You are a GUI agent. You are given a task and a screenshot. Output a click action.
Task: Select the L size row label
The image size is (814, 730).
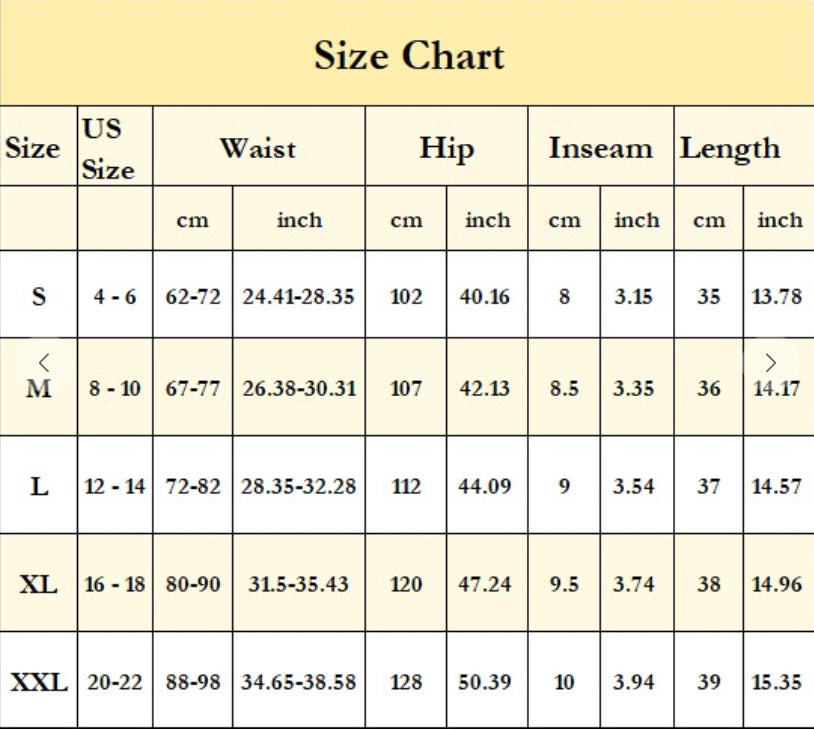(39, 486)
